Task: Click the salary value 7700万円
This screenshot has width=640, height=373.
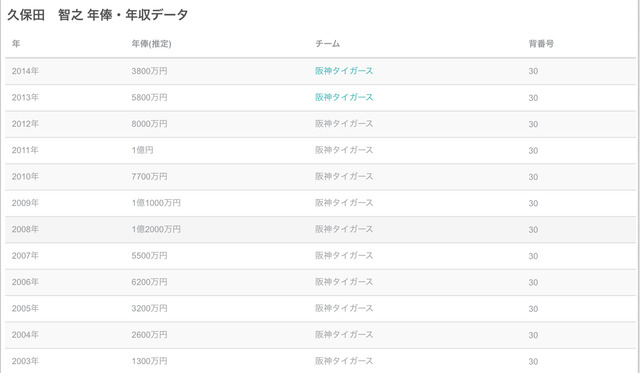Action: [149, 176]
